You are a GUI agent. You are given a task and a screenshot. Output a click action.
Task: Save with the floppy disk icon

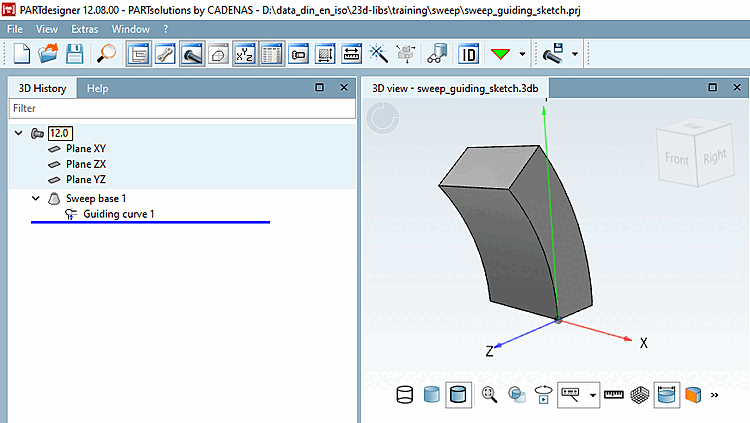coord(75,54)
